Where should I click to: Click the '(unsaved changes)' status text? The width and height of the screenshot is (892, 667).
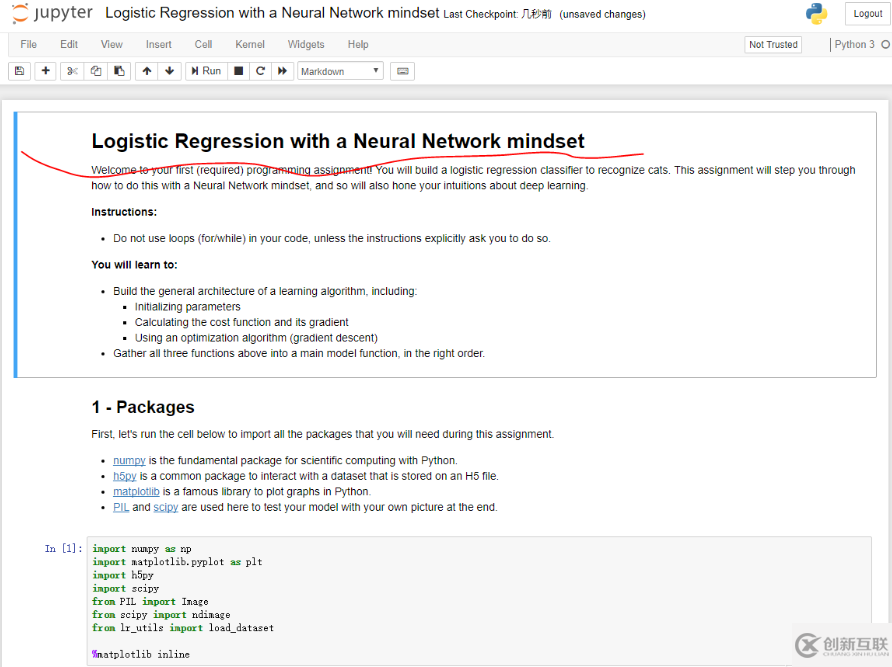[x=602, y=14]
